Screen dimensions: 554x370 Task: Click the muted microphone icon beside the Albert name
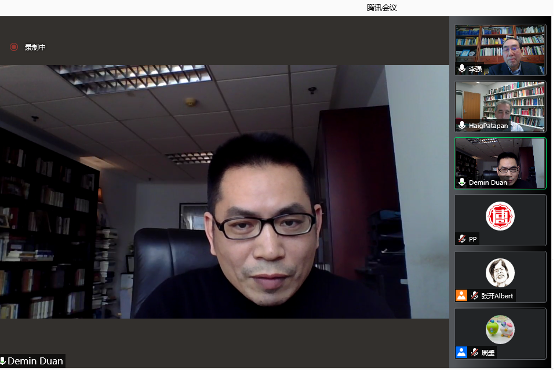[475, 295]
